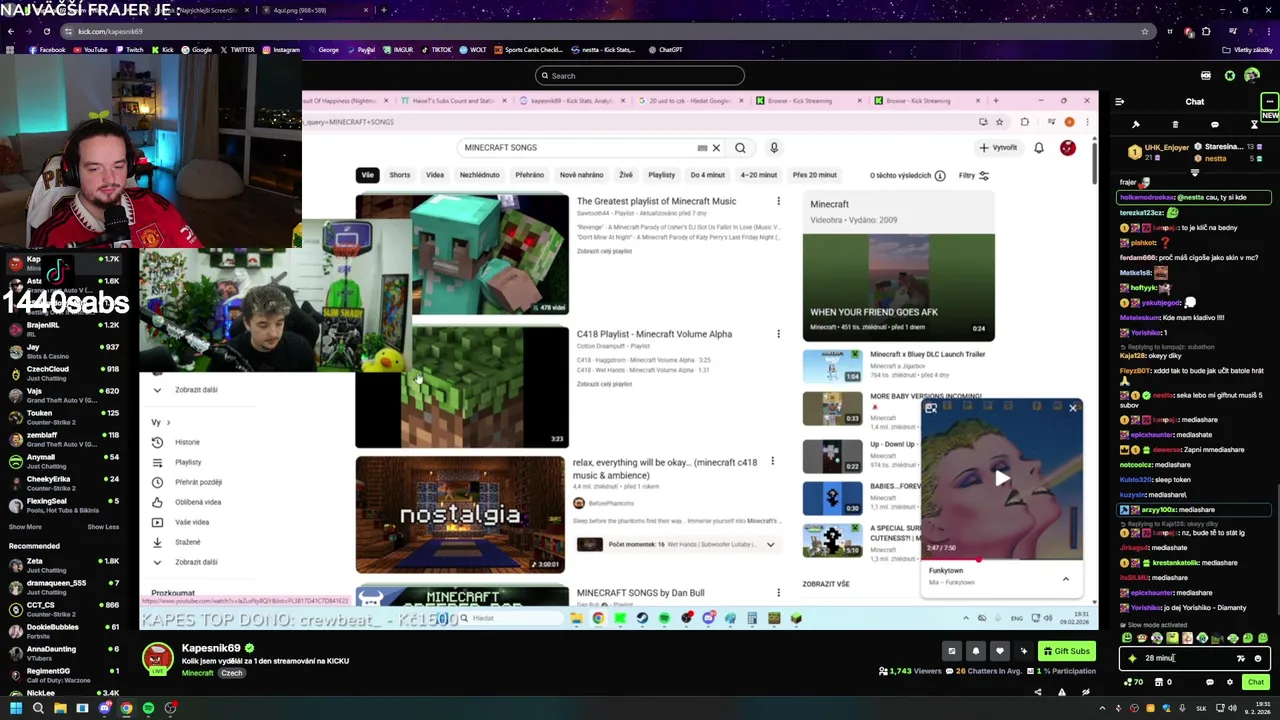Image resolution: width=1280 pixels, height=720 pixels.
Task: Activate YouTube voice search microphone
Action: [774, 148]
